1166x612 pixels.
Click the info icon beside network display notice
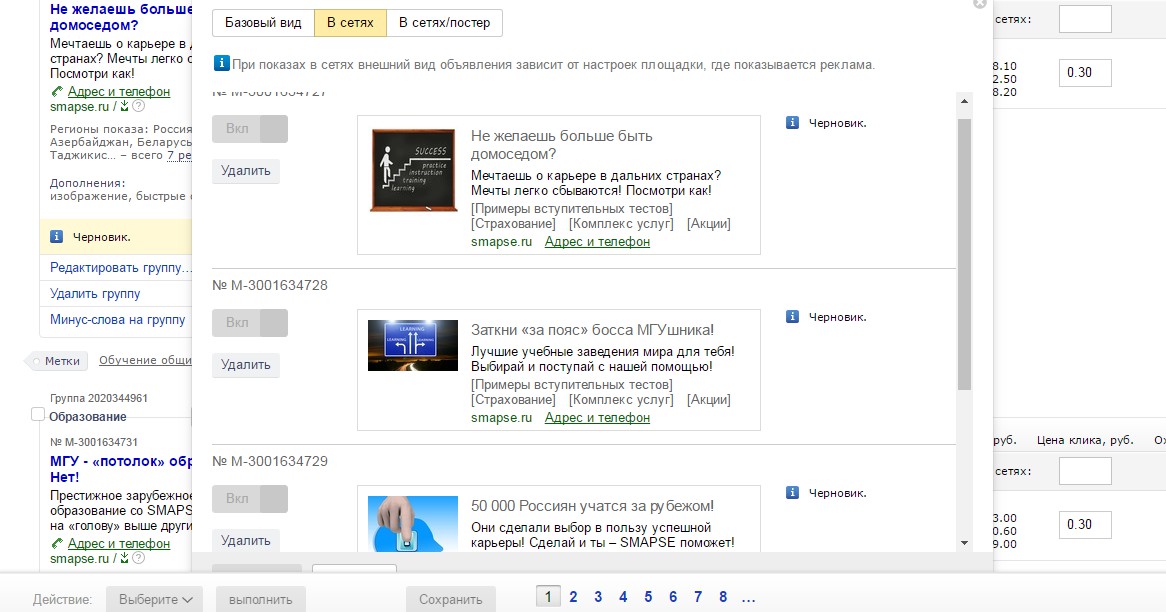pos(222,63)
